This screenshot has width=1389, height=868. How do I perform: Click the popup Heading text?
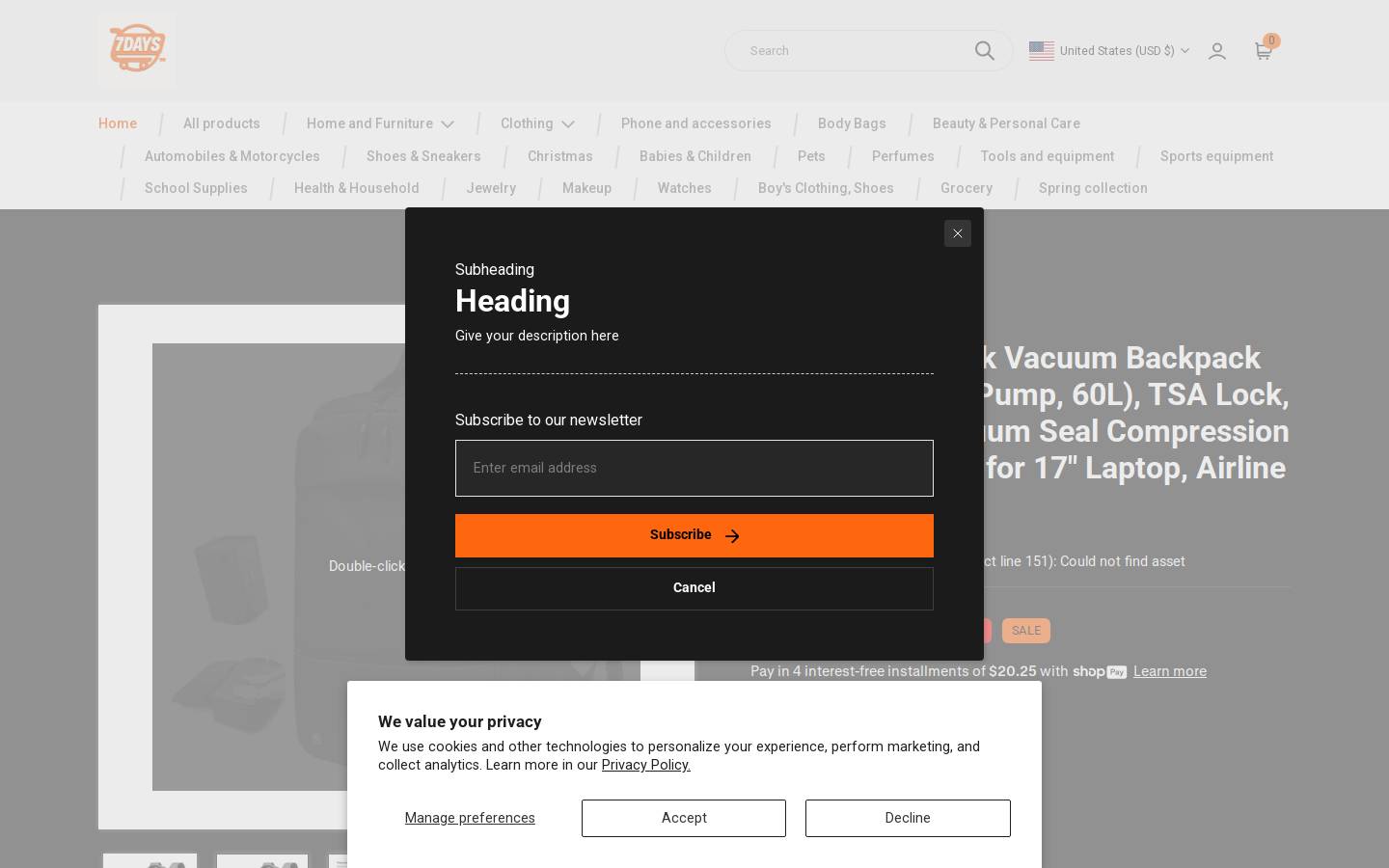512,301
